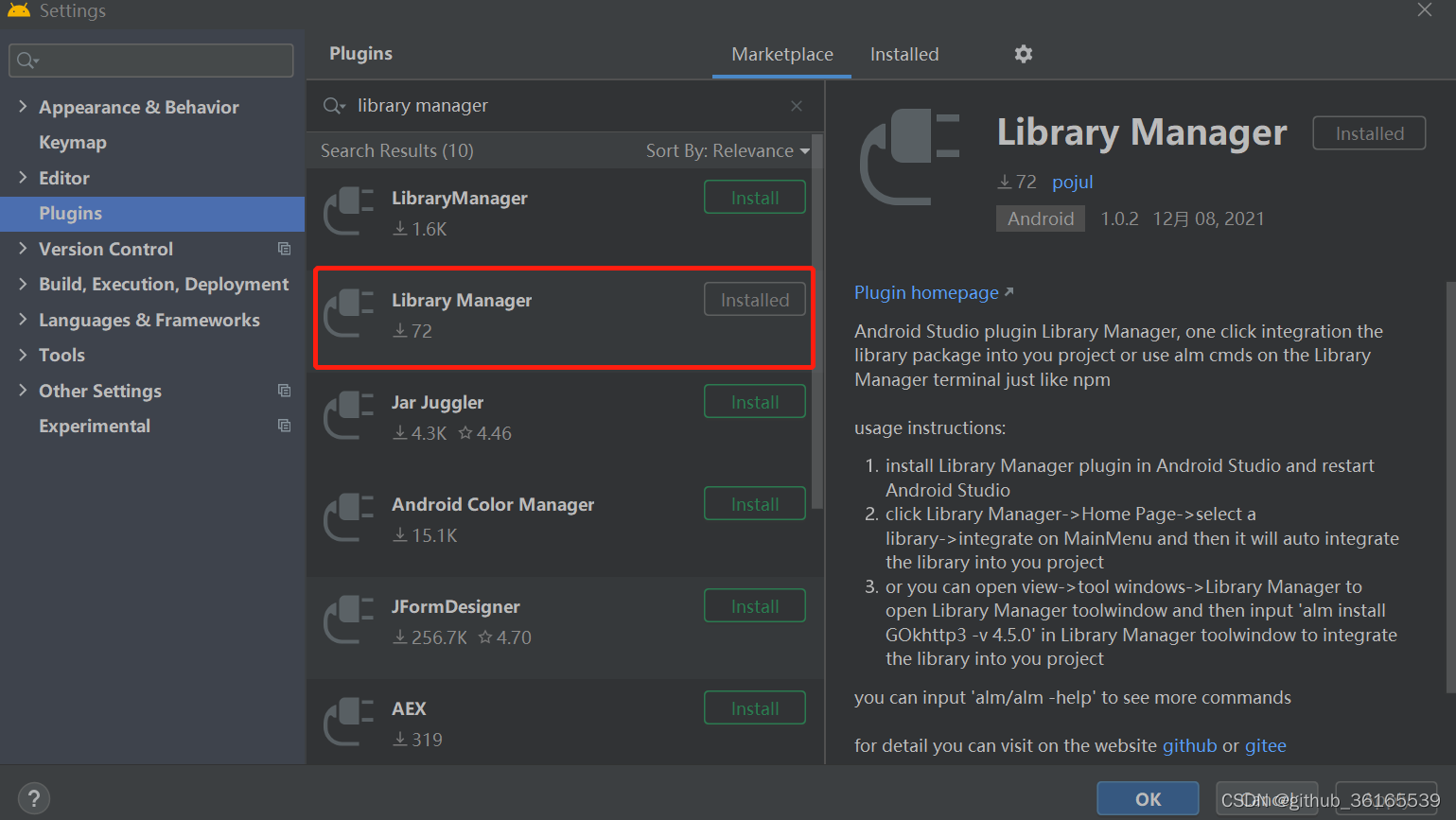The width and height of the screenshot is (1456, 820).
Task: Click the Search Results (10) label
Action: tap(397, 150)
